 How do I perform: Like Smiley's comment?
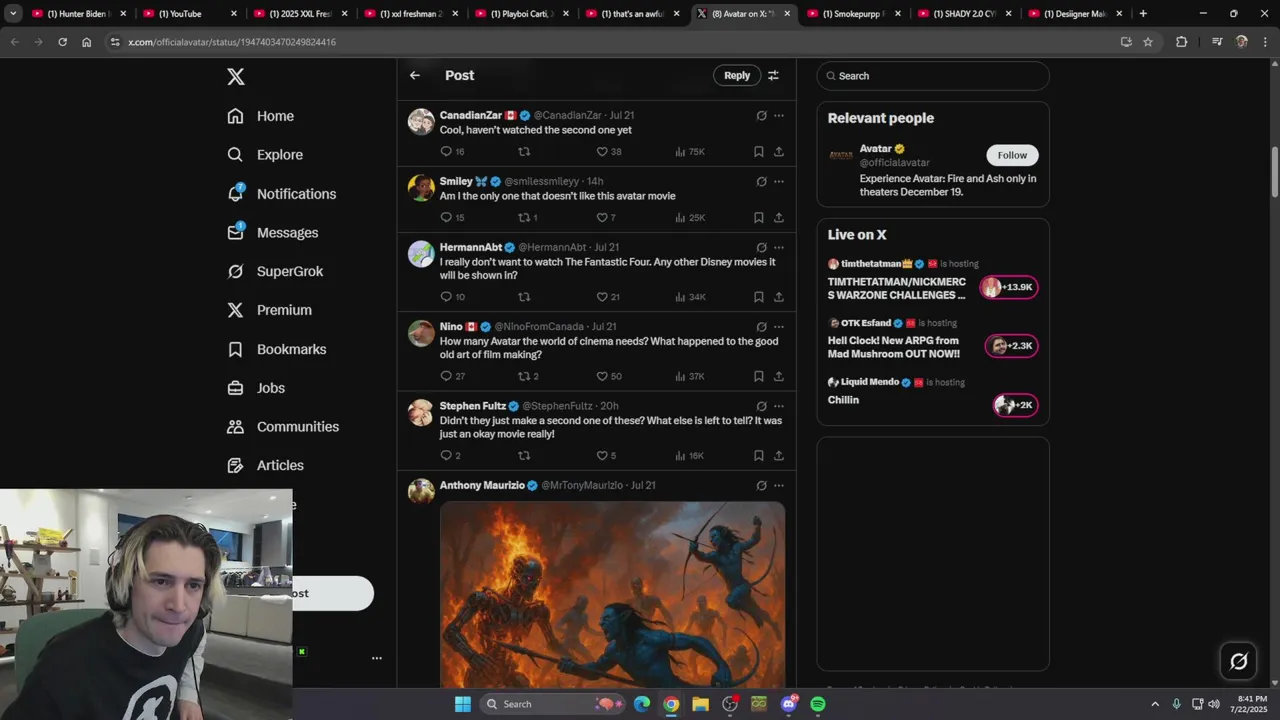pos(602,218)
